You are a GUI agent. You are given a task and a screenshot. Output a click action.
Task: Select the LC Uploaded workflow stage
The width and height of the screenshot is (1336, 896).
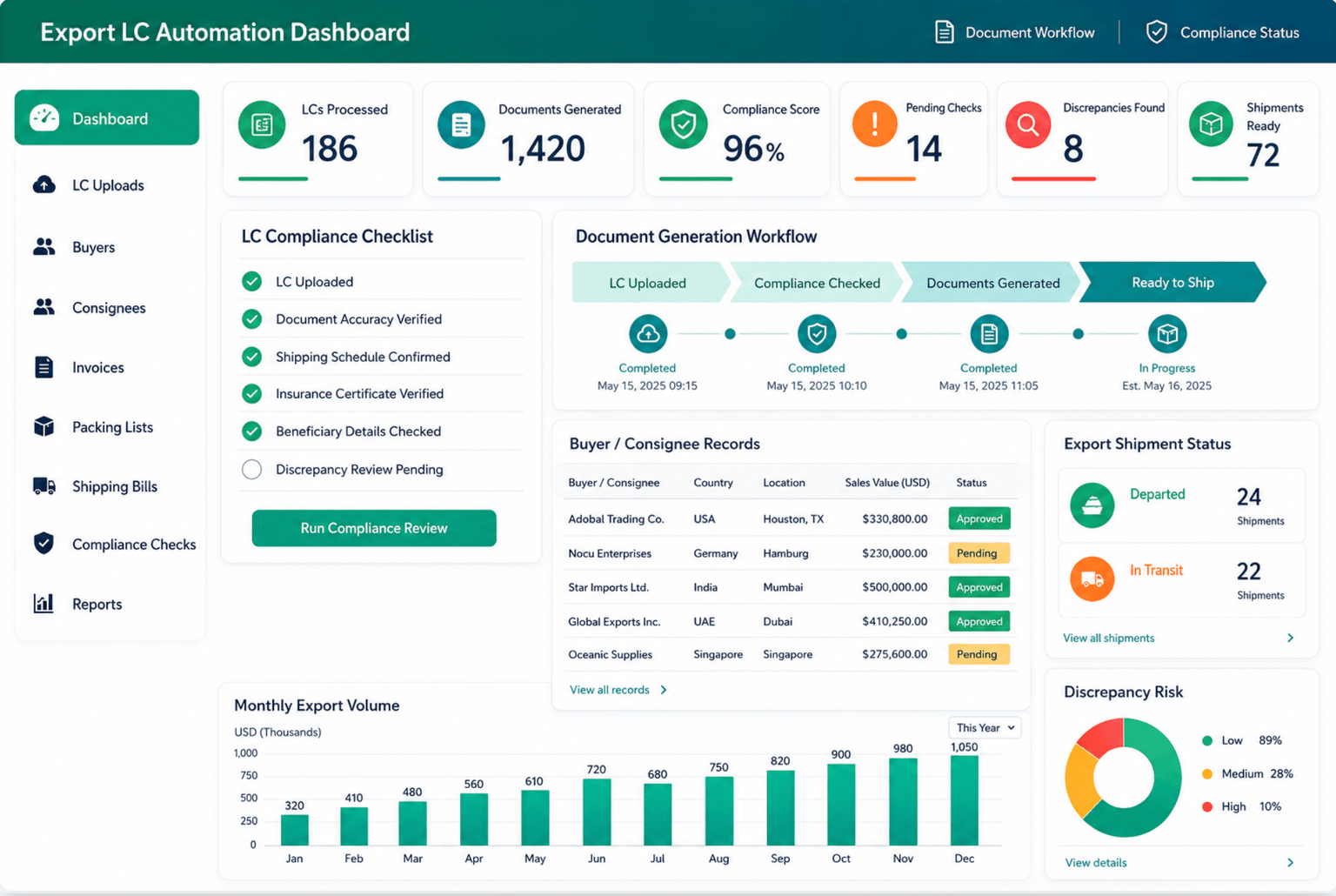point(648,283)
